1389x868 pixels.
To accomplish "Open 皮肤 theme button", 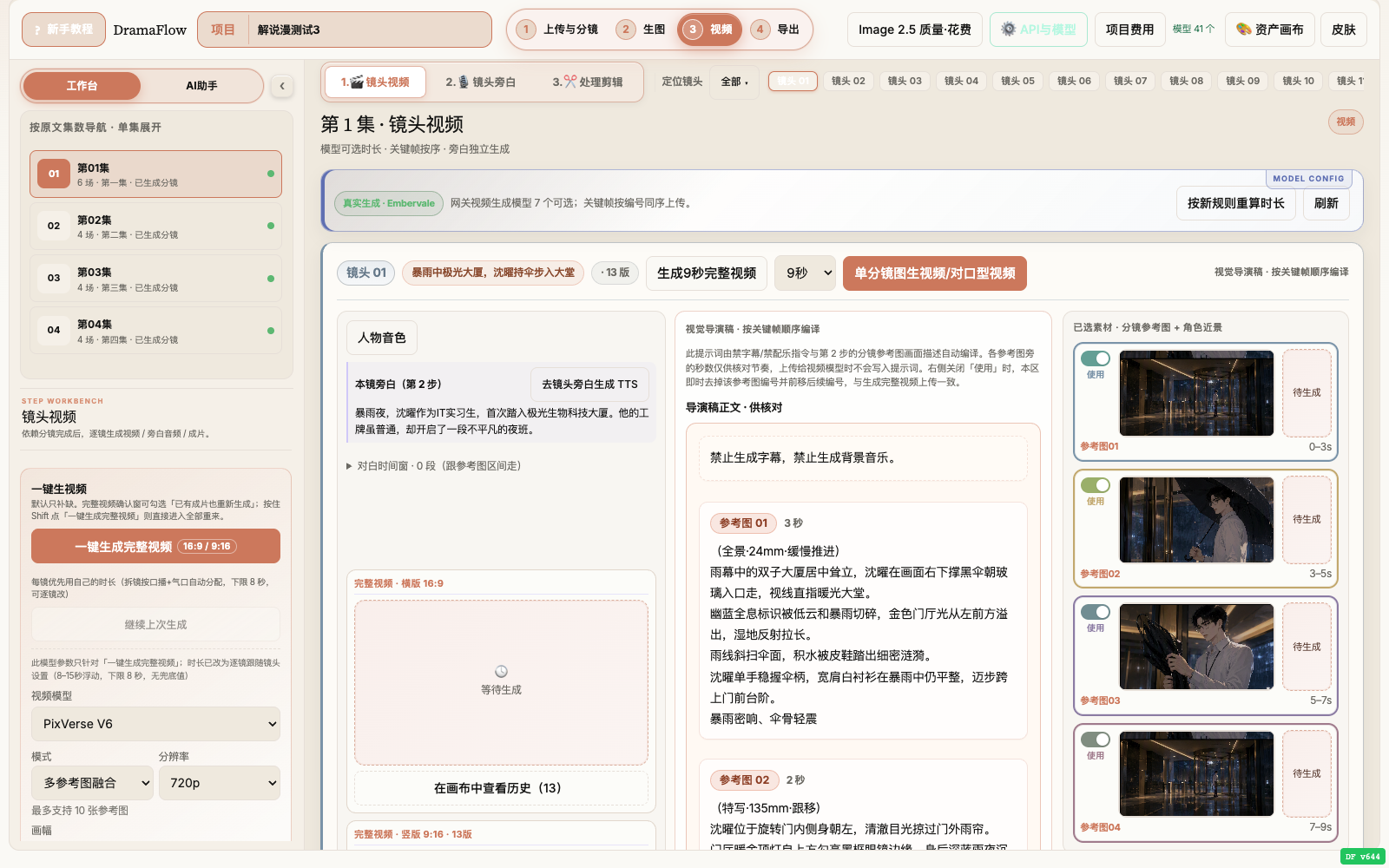I will (1344, 30).
